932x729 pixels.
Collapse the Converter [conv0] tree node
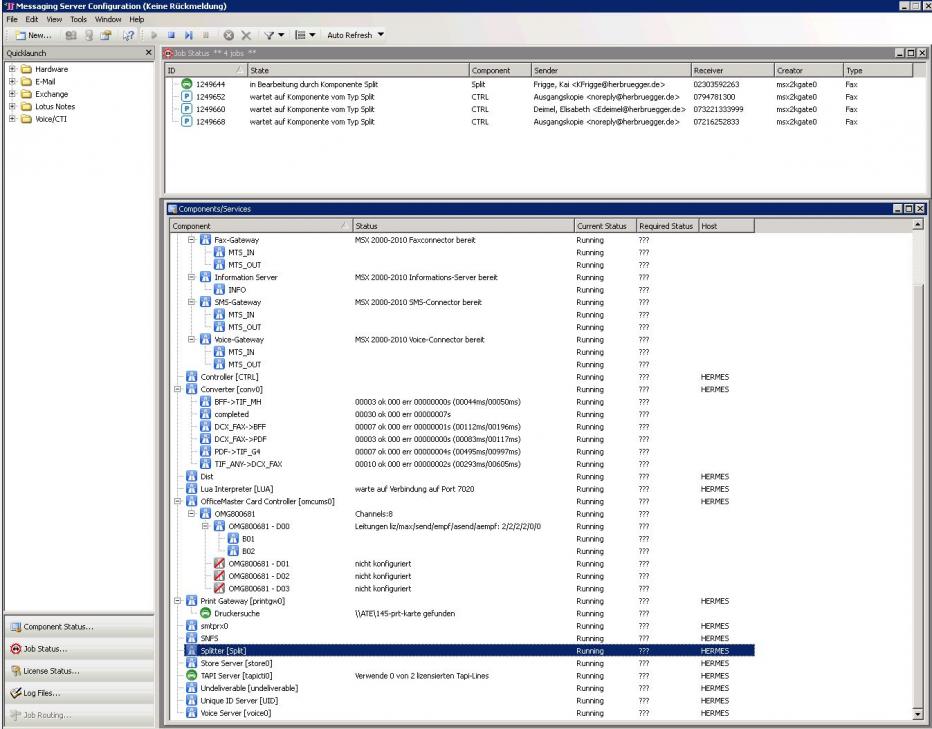click(177, 389)
